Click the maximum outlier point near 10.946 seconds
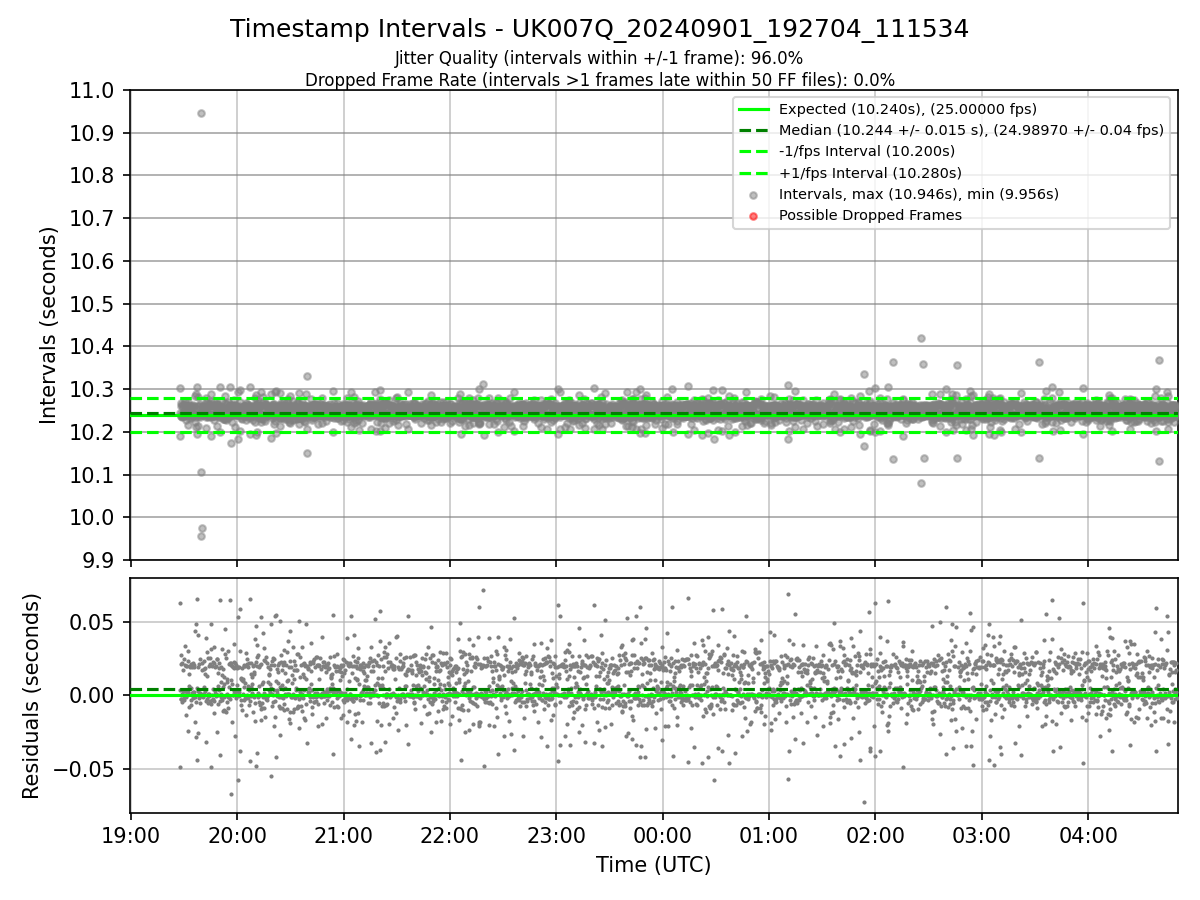The height and width of the screenshot is (900, 1200). 201,113
